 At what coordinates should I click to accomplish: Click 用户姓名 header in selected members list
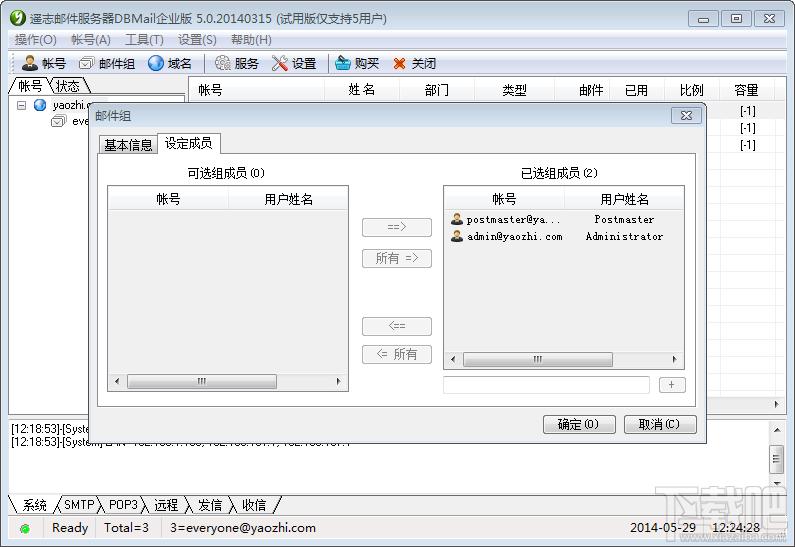624,199
